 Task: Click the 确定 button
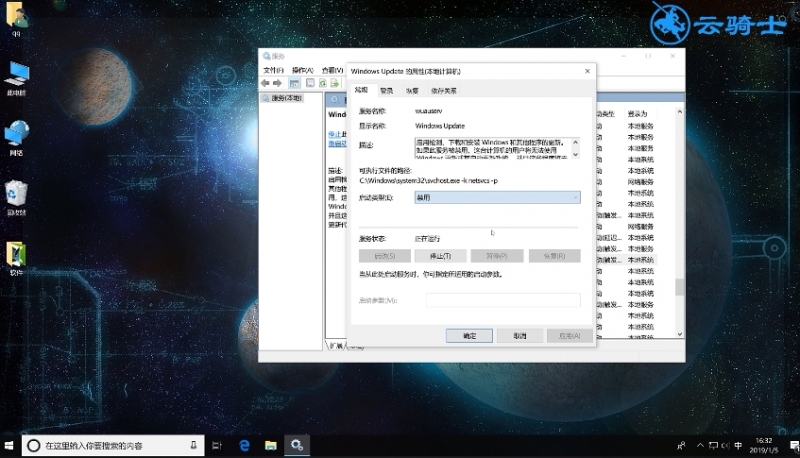tap(469, 336)
